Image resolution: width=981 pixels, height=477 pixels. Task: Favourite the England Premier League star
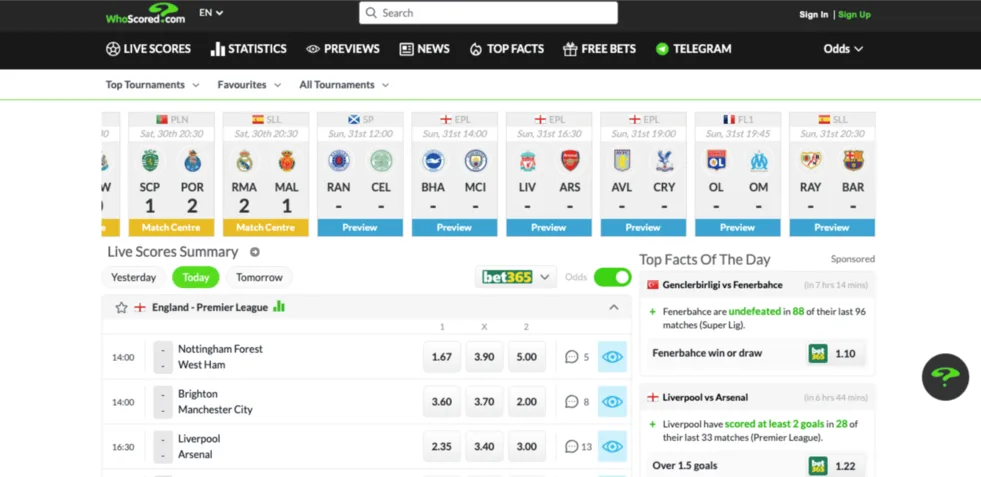[121, 307]
